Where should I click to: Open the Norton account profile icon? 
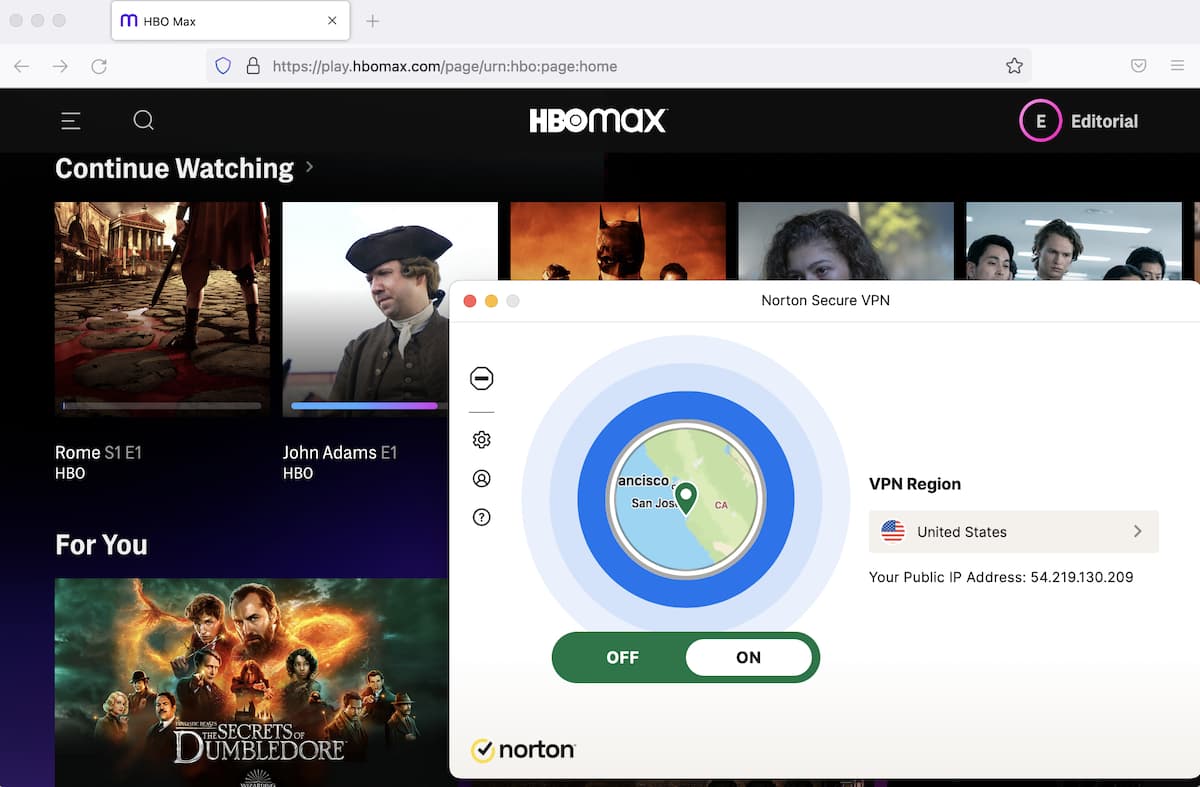(x=482, y=478)
